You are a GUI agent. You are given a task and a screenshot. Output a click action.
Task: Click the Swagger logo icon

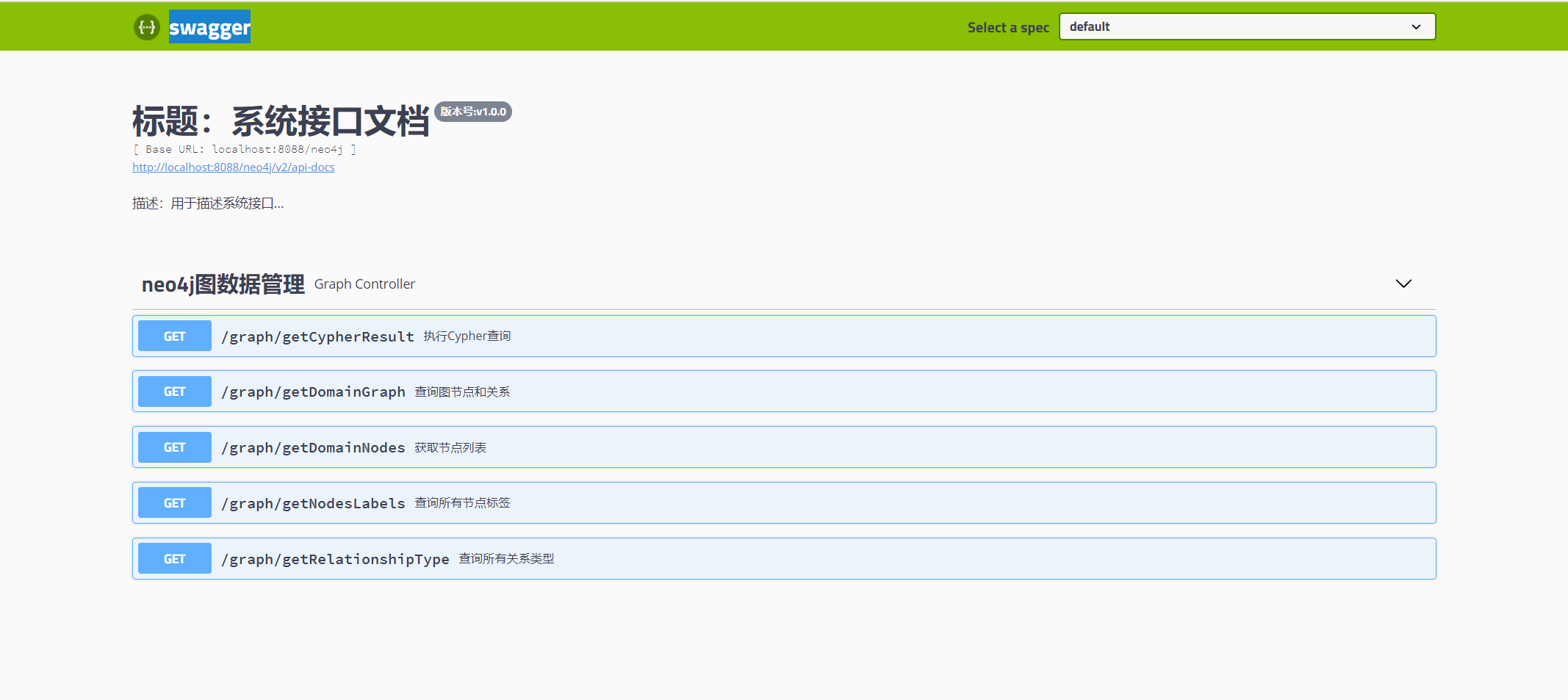click(x=147, y=27)
